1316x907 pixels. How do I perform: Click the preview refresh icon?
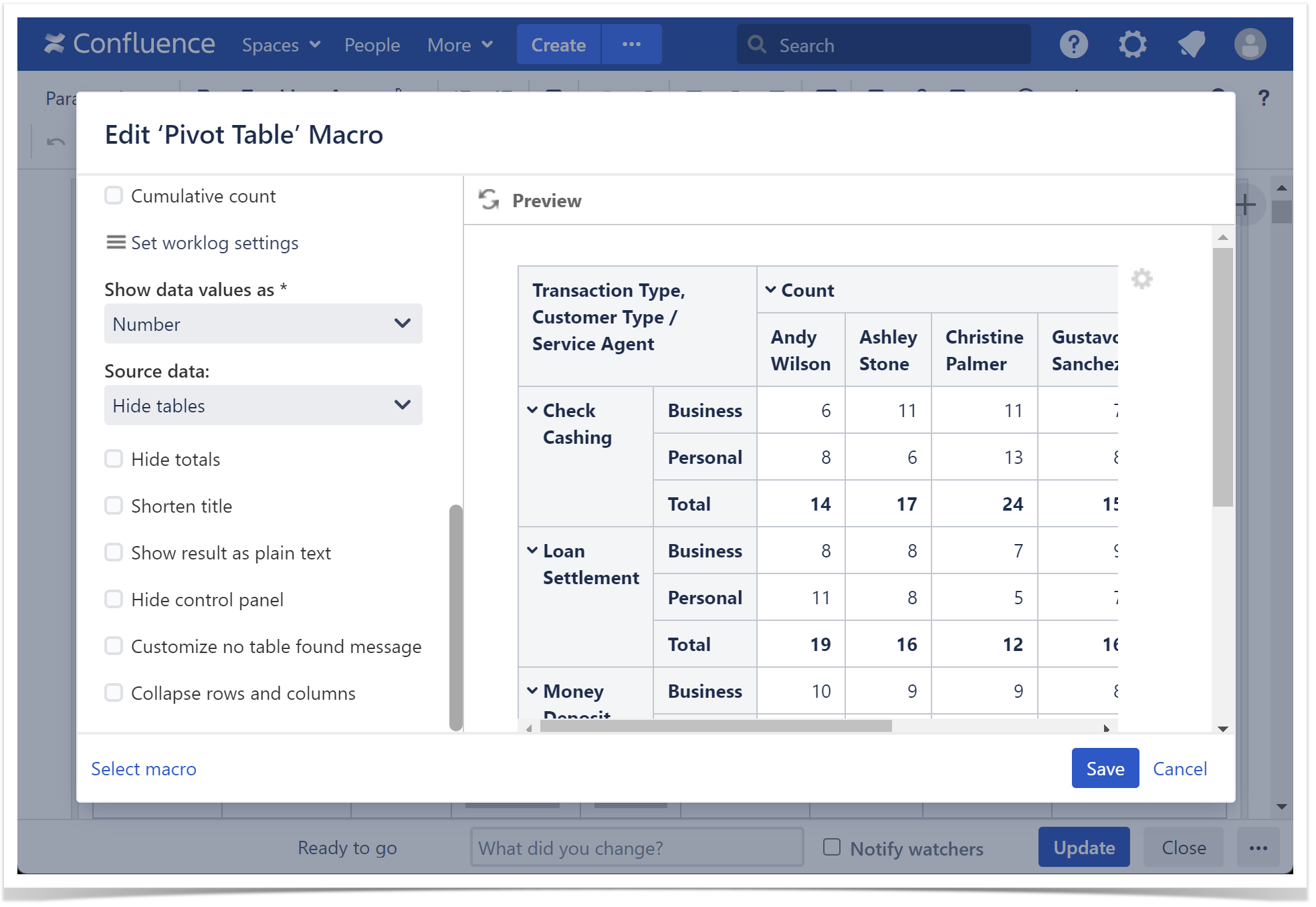coord(489,200)
